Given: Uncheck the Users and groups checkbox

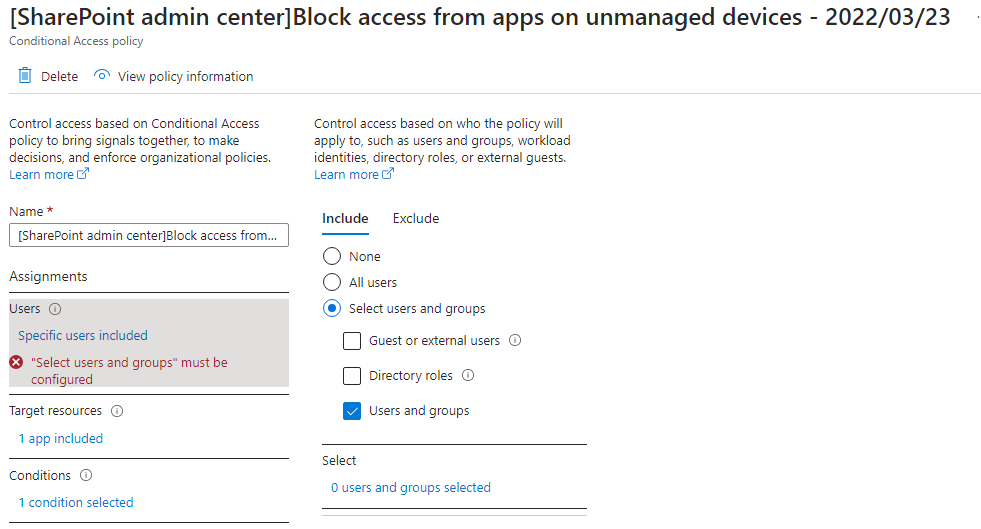Looking at the screenshot, I should point(352,411).
